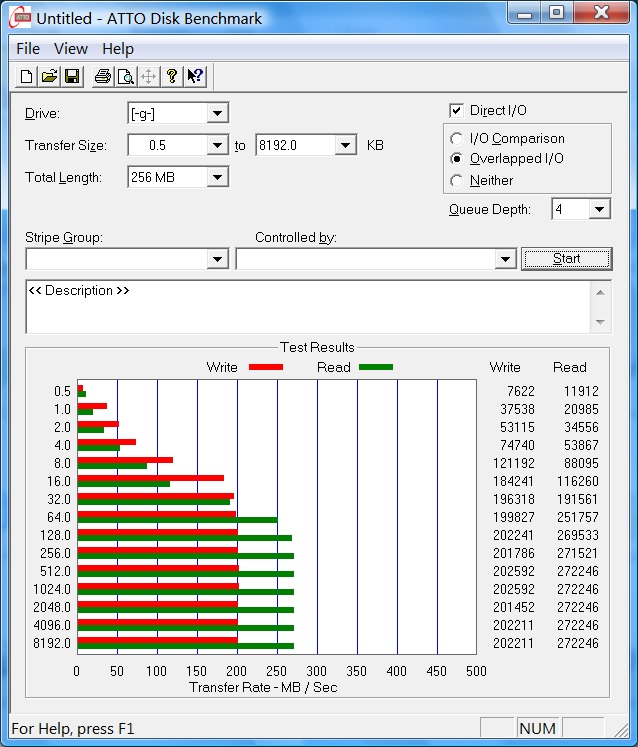Select the Overlapped I/O radio button
The width and height of the screenshot is (638, 747).
456,159
